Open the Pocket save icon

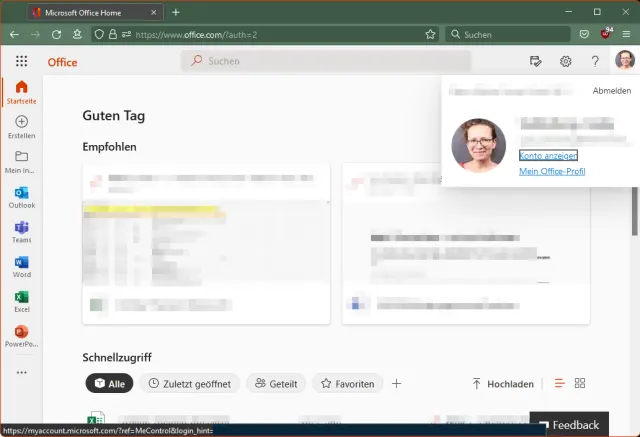(x=584, y=34)
